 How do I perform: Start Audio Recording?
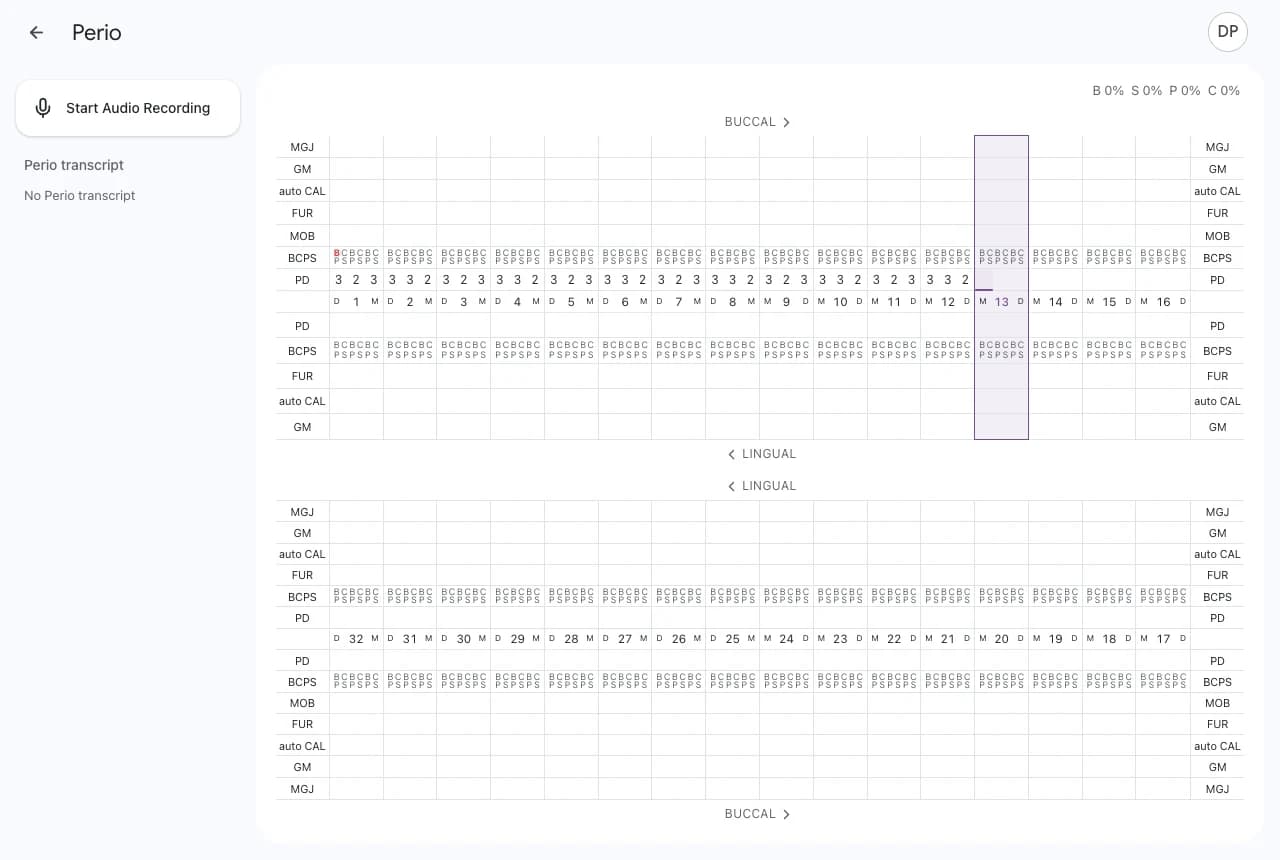click(128, 108)
